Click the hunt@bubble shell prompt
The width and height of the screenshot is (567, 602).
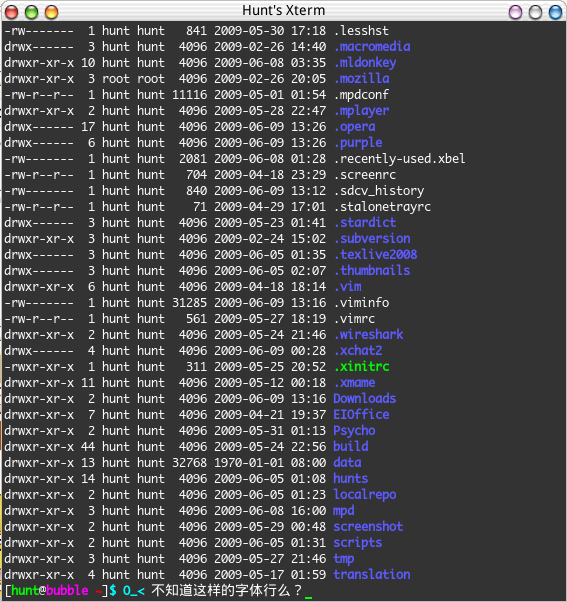point(57,590)
